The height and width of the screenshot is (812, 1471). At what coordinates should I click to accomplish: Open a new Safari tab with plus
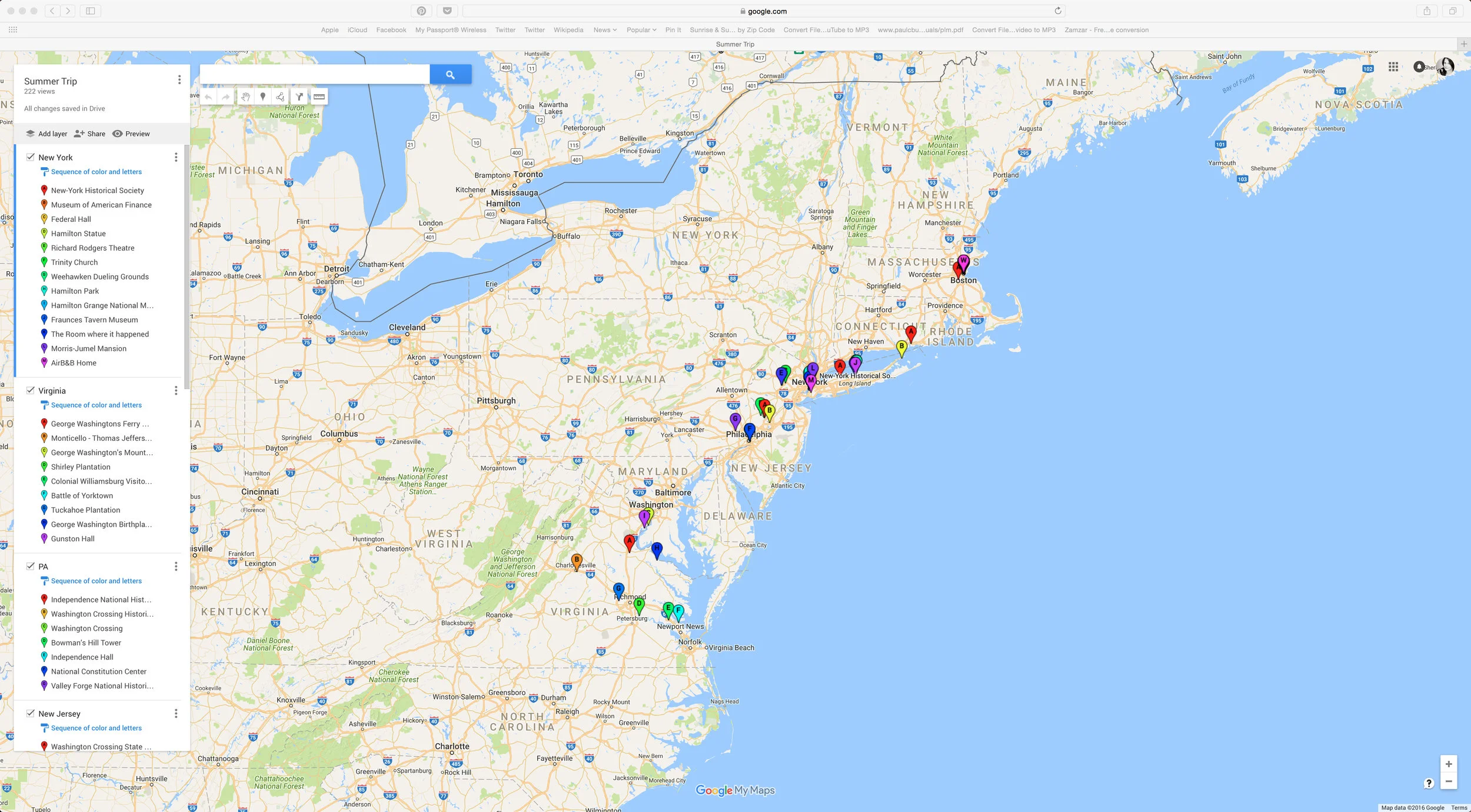pos(1463,44)
